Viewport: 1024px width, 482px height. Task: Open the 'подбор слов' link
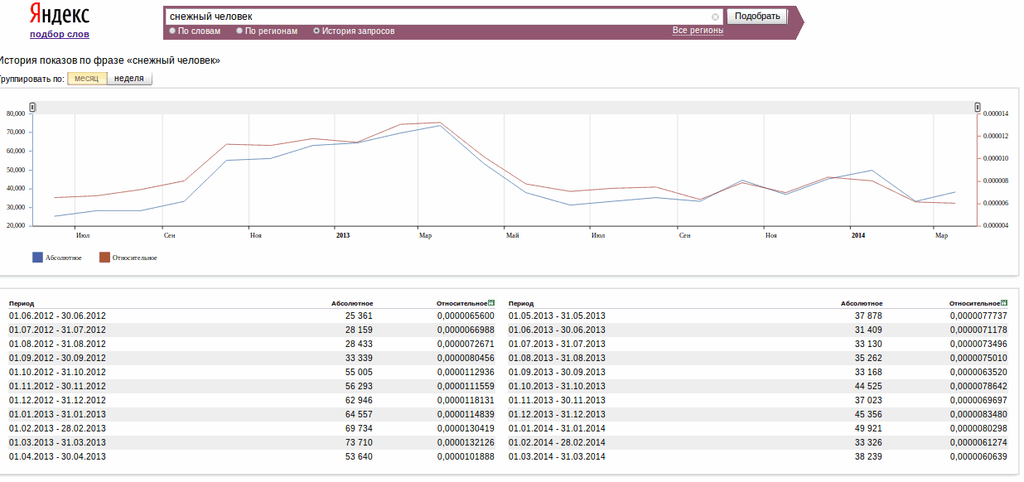(x=59, y=34)
